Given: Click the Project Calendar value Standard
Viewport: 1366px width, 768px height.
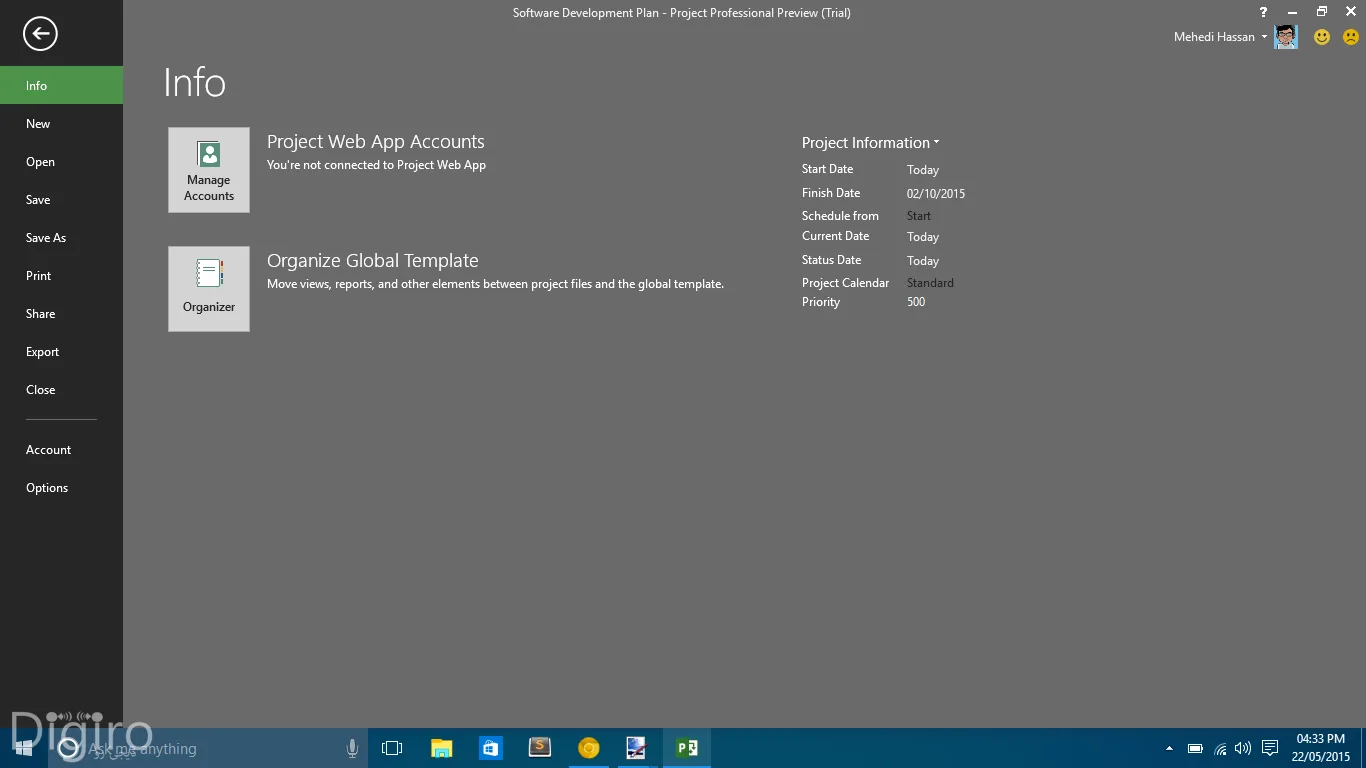Looking at the screenshot, I should tap(930, 283).
